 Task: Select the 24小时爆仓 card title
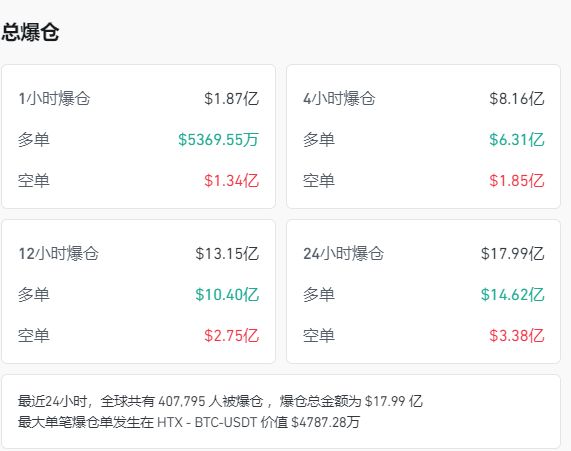pos(343,254)
